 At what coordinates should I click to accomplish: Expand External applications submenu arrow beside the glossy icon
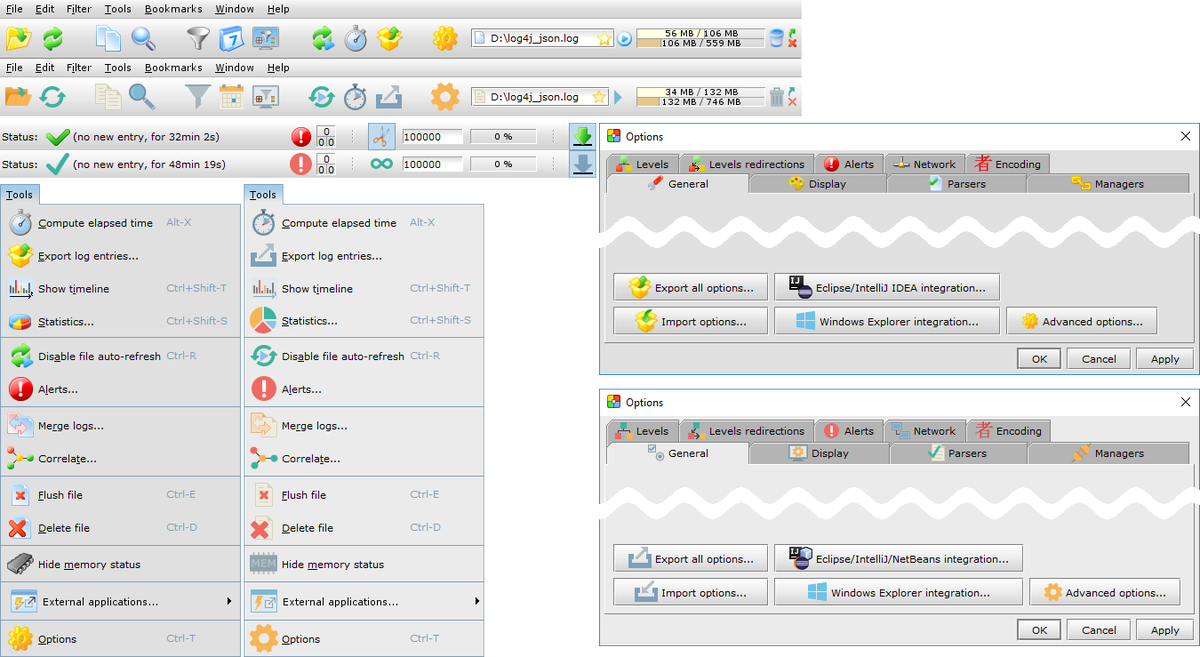click(229, 601)
